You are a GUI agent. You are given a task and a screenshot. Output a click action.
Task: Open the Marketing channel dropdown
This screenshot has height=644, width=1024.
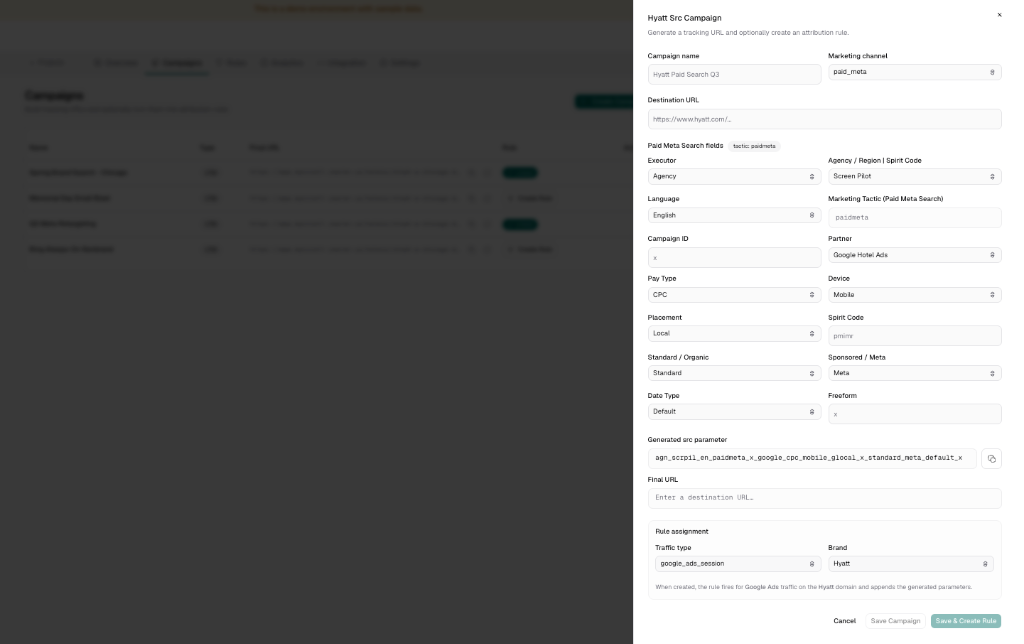pyautogui.click(x=914, y=72)
